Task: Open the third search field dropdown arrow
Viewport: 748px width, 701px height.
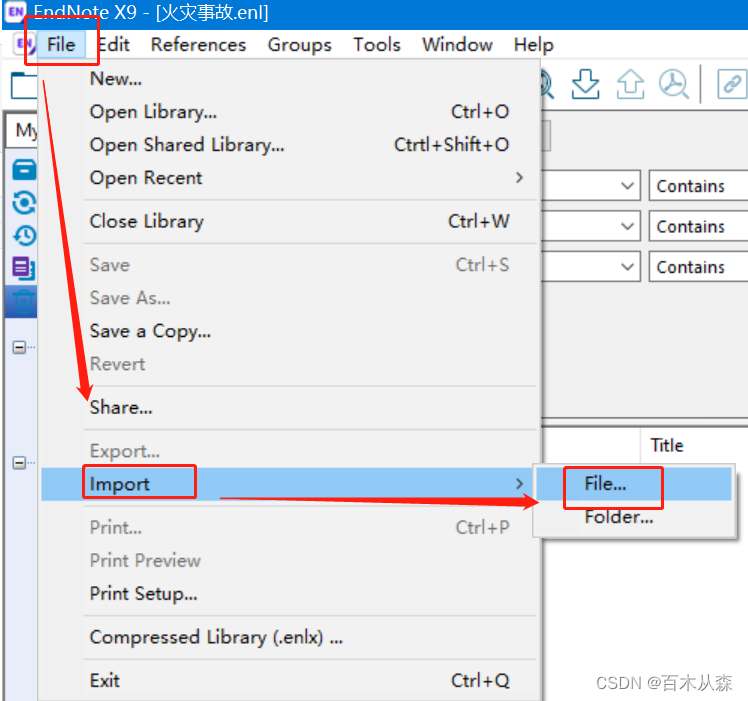Action: point(627,267)
